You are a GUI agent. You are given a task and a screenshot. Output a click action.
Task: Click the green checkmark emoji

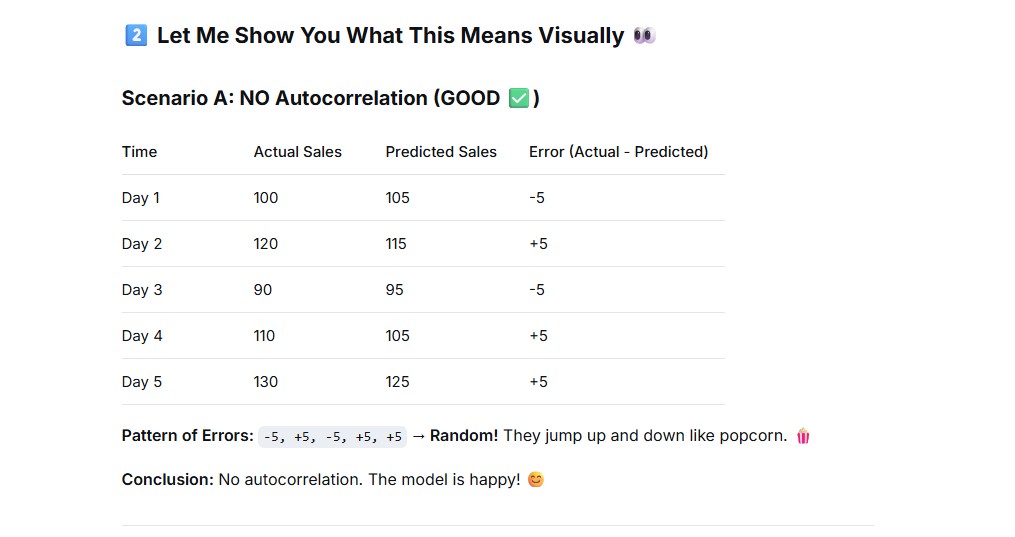click(x=519, y=98)
